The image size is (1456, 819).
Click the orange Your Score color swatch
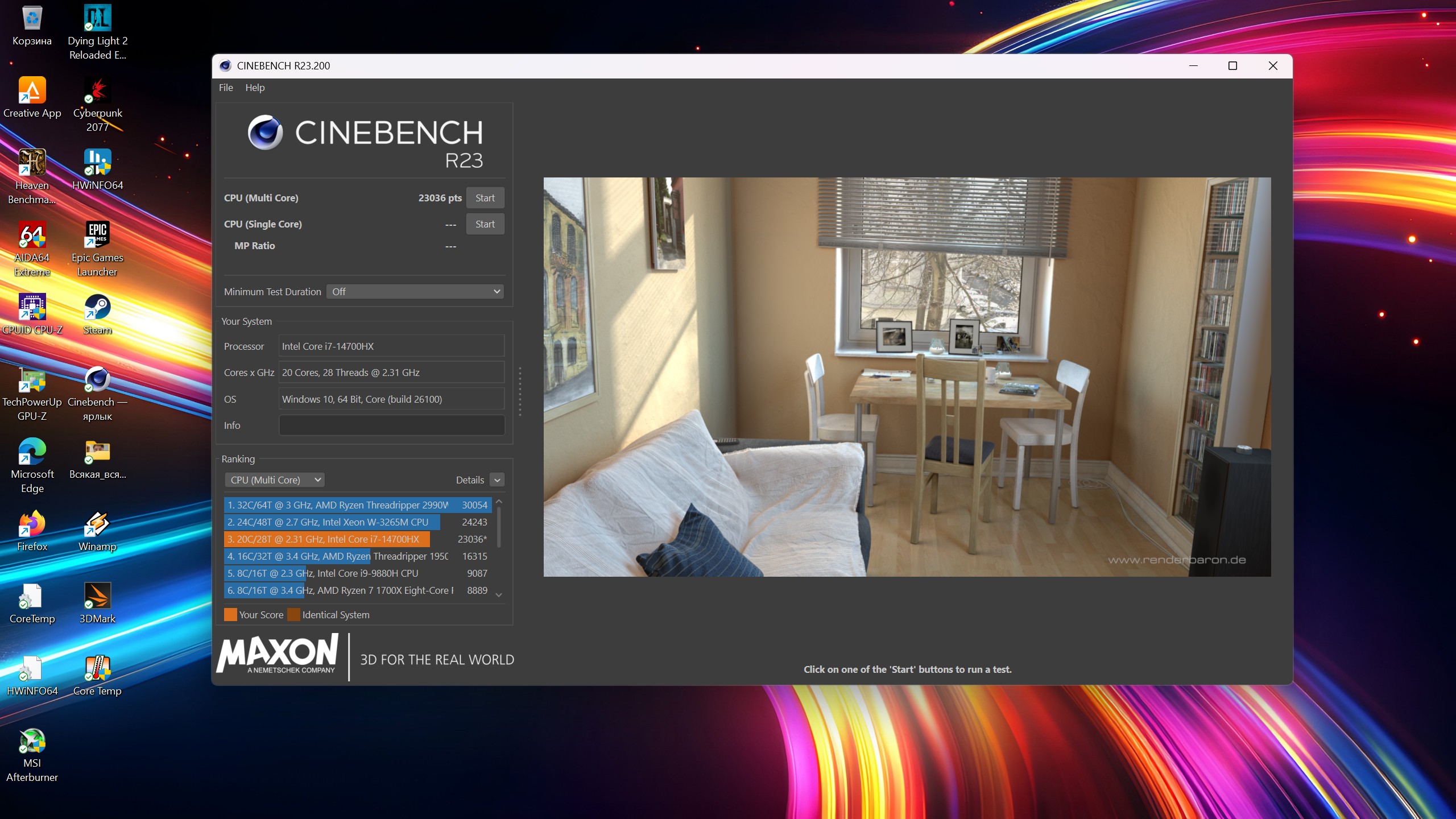(x=230, y=615)
